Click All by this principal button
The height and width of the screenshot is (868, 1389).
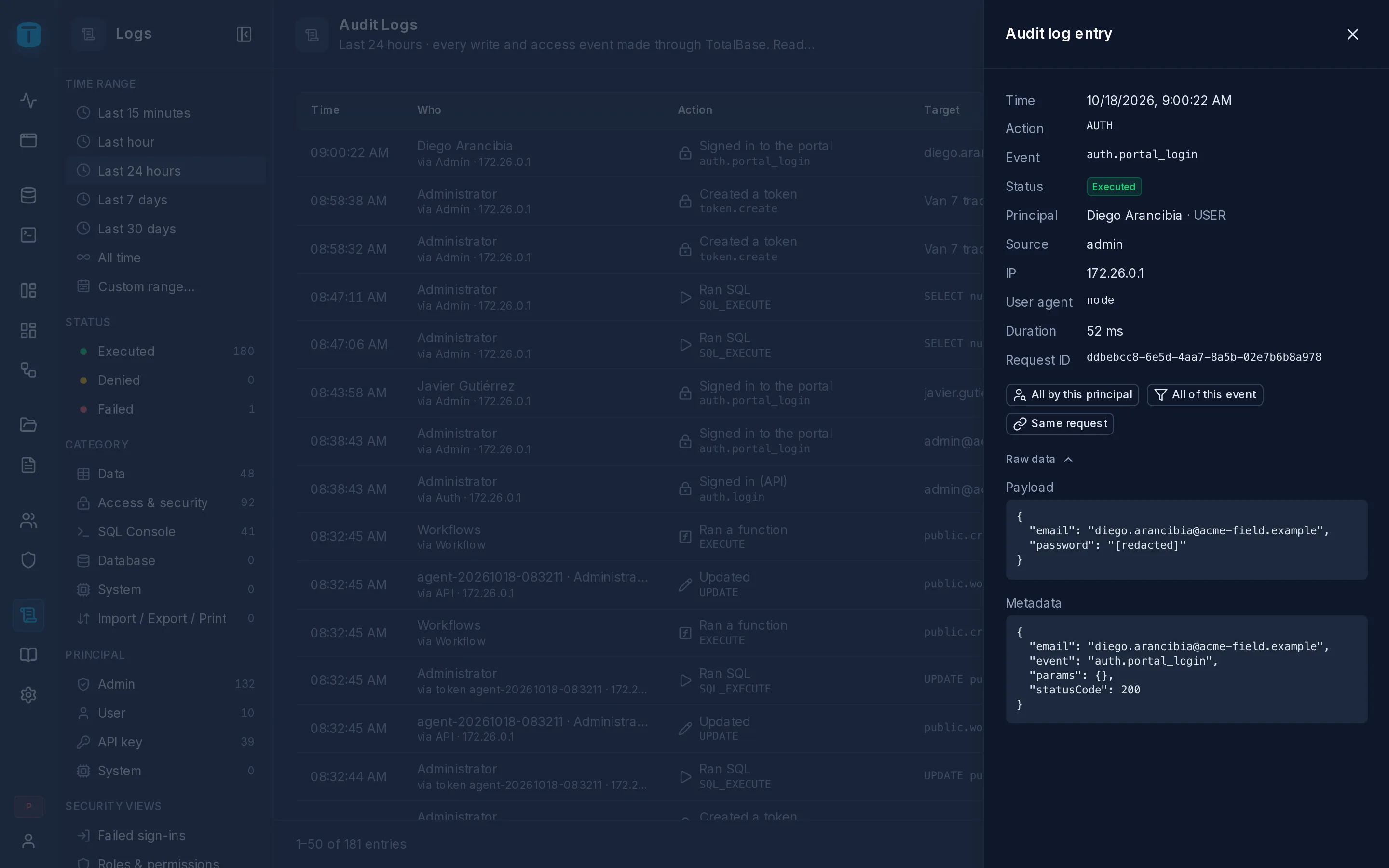(1072, 395)
